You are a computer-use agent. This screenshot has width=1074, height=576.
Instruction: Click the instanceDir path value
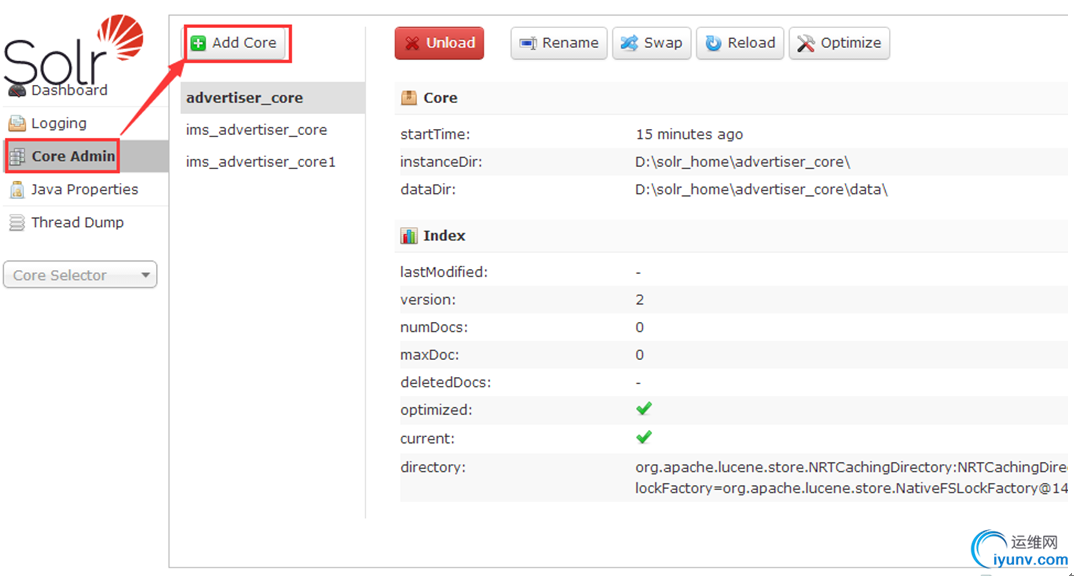(742, 162)
